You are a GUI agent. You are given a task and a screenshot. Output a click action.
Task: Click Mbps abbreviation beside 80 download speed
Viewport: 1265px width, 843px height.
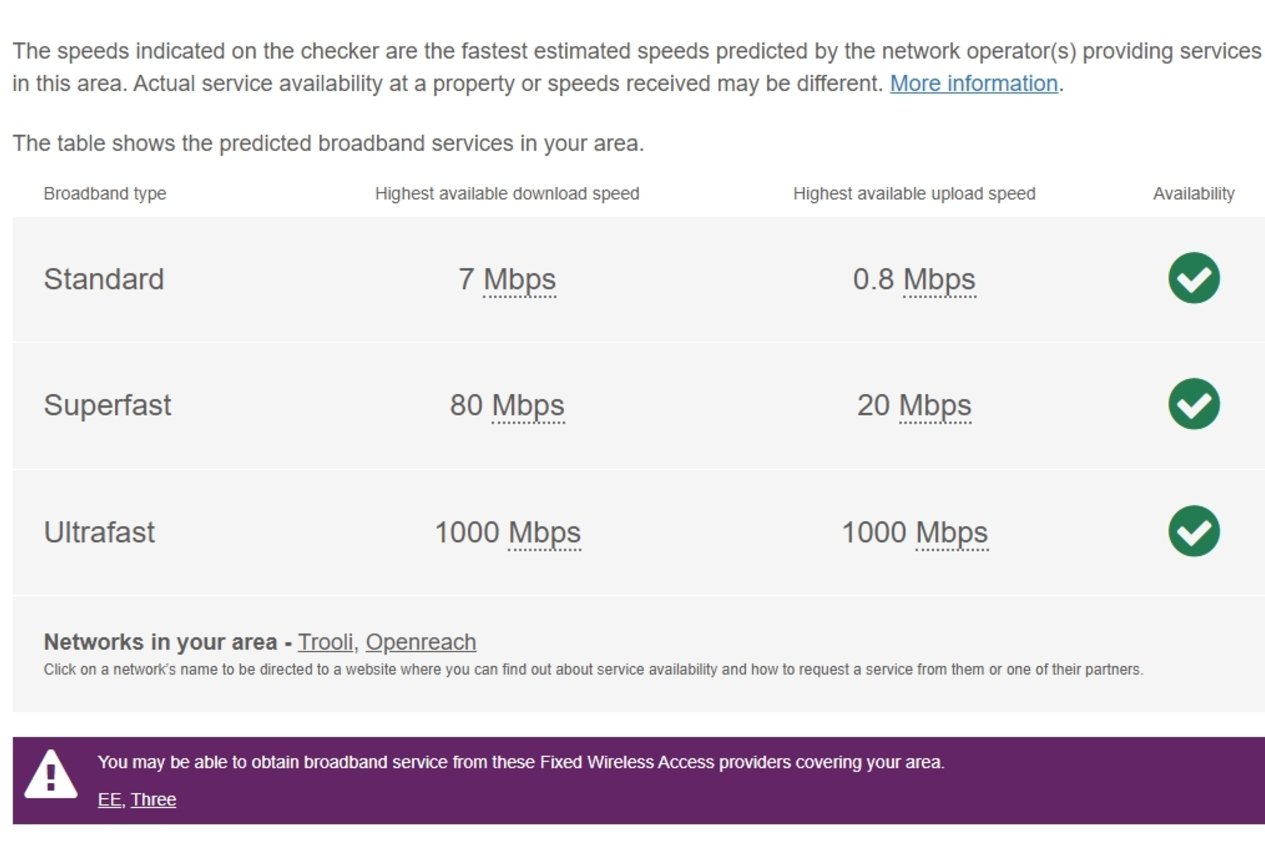pos(528,406)
